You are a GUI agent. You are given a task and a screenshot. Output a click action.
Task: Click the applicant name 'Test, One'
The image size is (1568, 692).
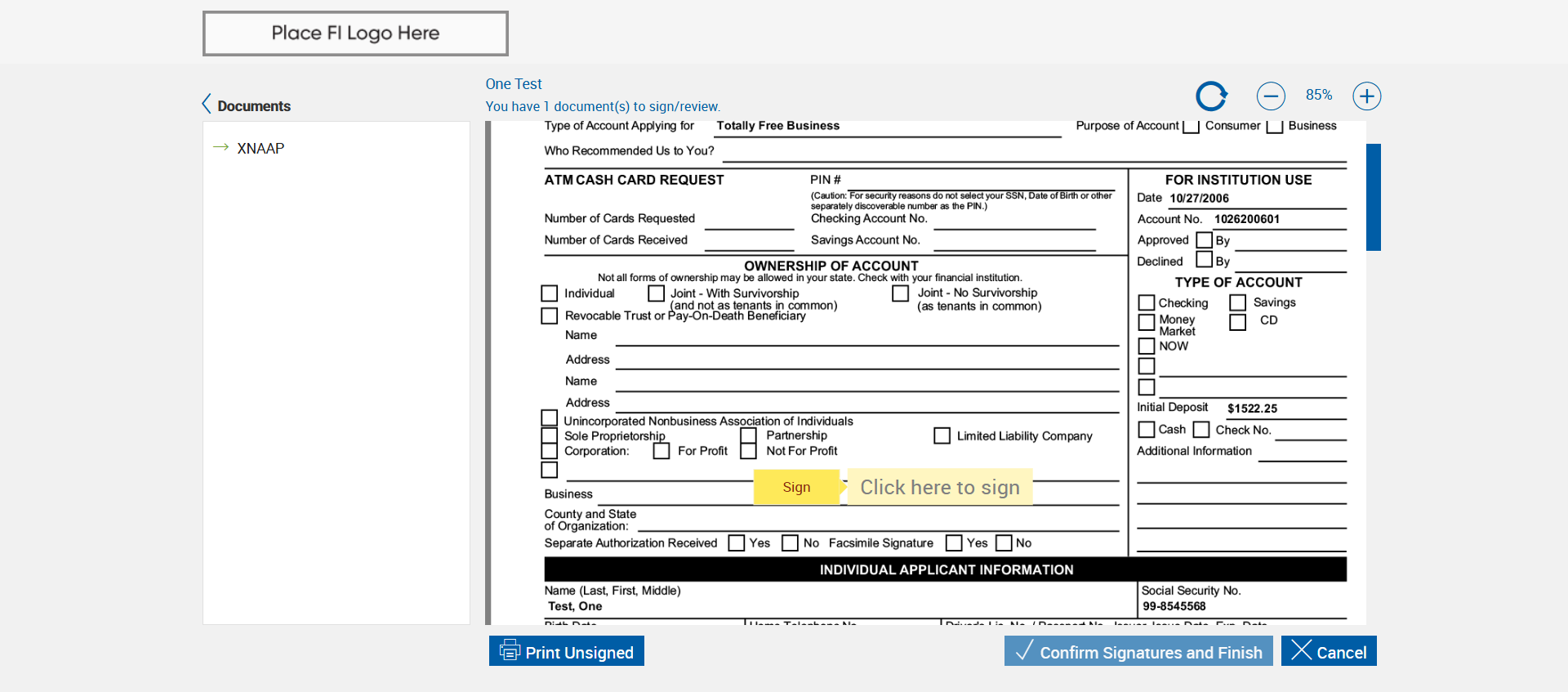(575, 606)
